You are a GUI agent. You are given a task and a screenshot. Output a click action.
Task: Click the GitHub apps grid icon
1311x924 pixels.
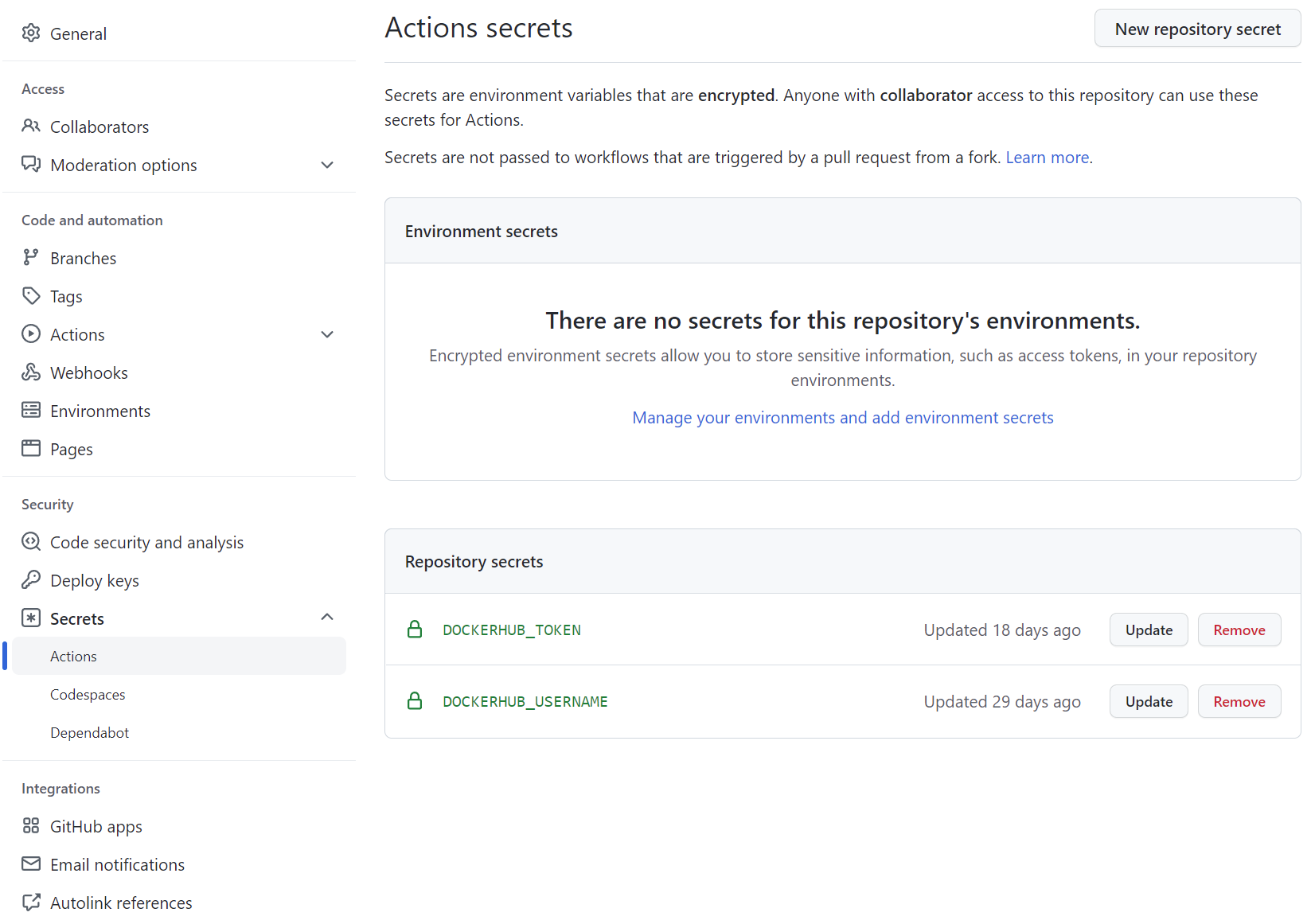[31, 826]
